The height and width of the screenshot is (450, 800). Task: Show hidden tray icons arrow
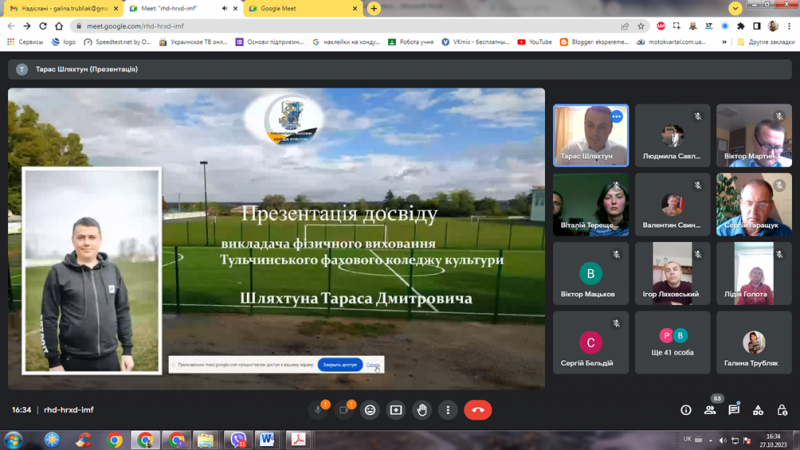tap(711, 440)
